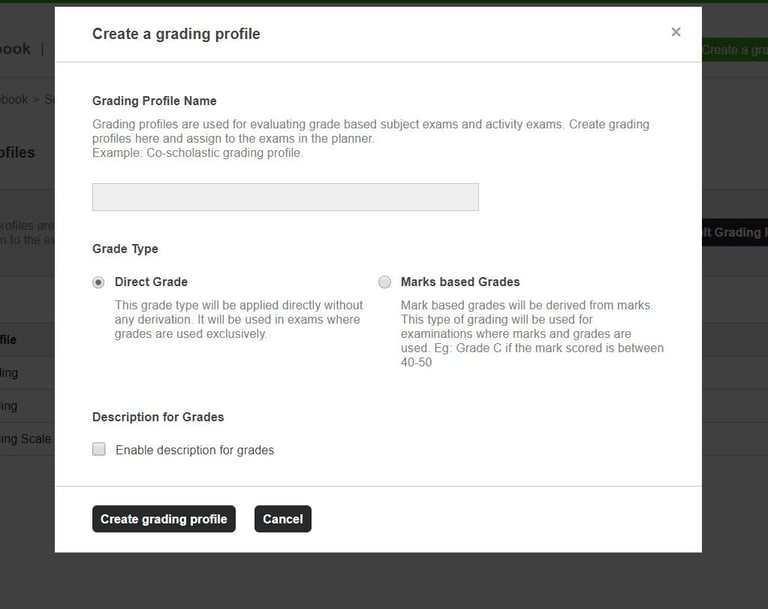
Task: Click the 'Marks based Grades' label text
Action: pyautogui.click(x=460, y=282)
